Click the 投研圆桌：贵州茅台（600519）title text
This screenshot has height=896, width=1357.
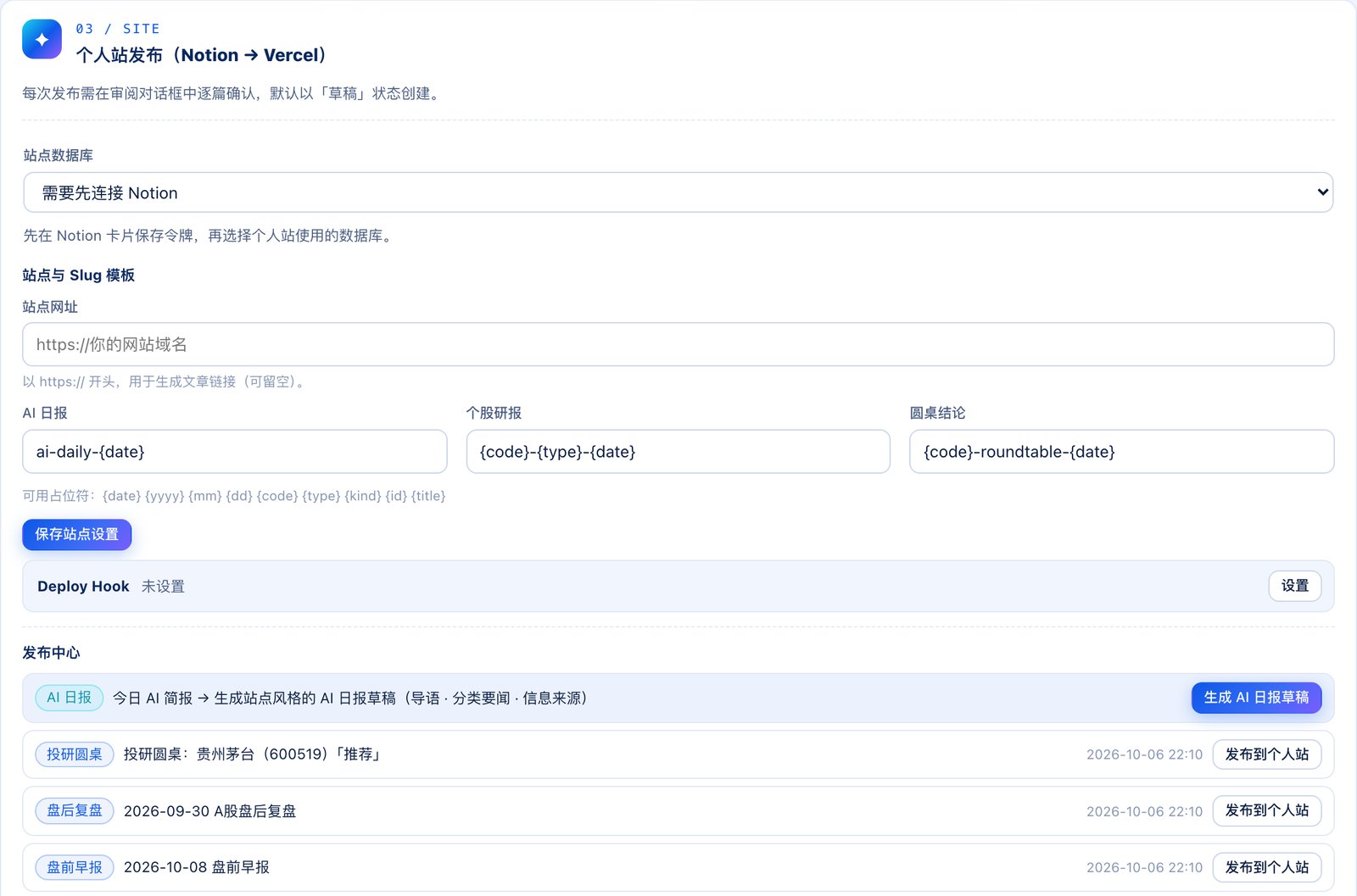click(x=252, y=754)
